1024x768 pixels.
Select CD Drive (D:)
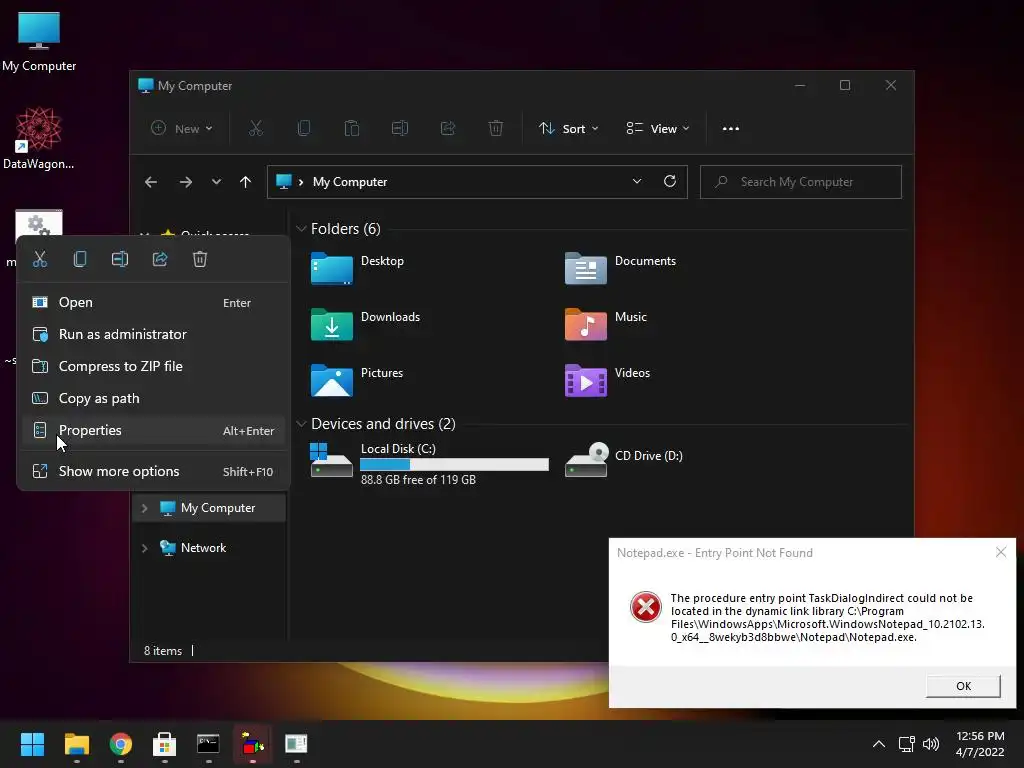624,460
